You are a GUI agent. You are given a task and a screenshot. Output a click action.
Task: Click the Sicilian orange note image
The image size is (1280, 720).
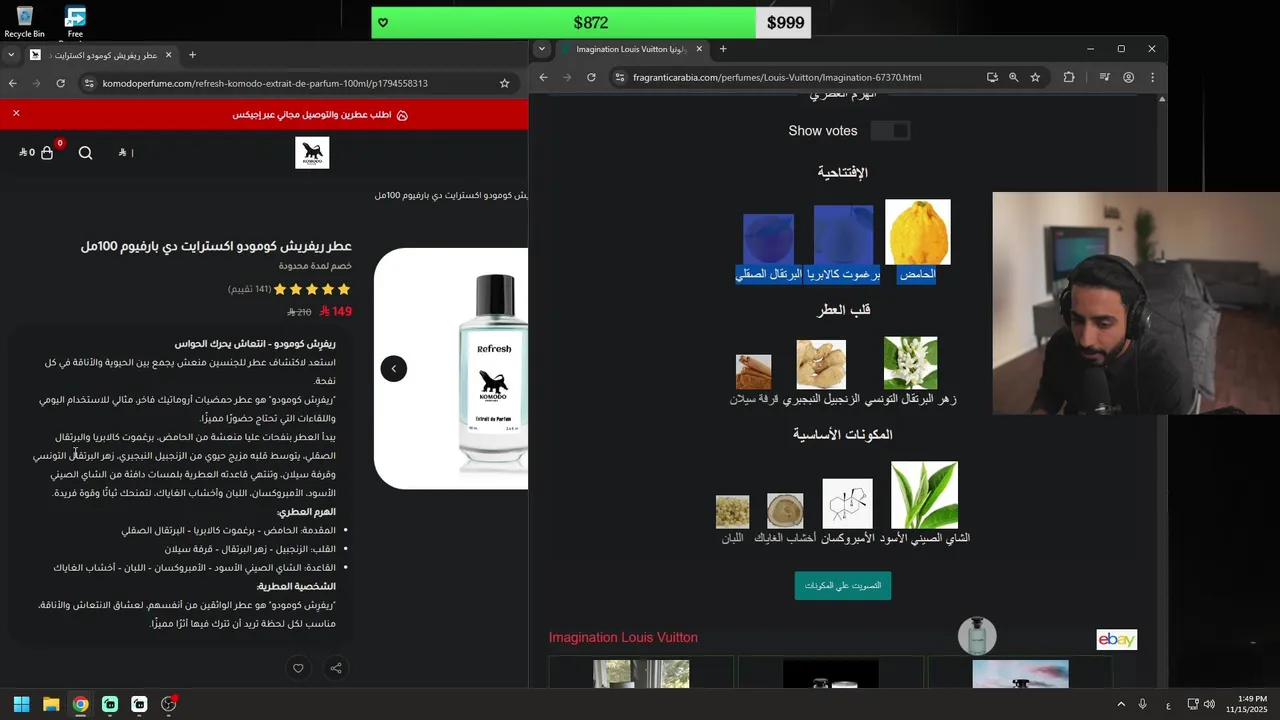pos(768,239)
